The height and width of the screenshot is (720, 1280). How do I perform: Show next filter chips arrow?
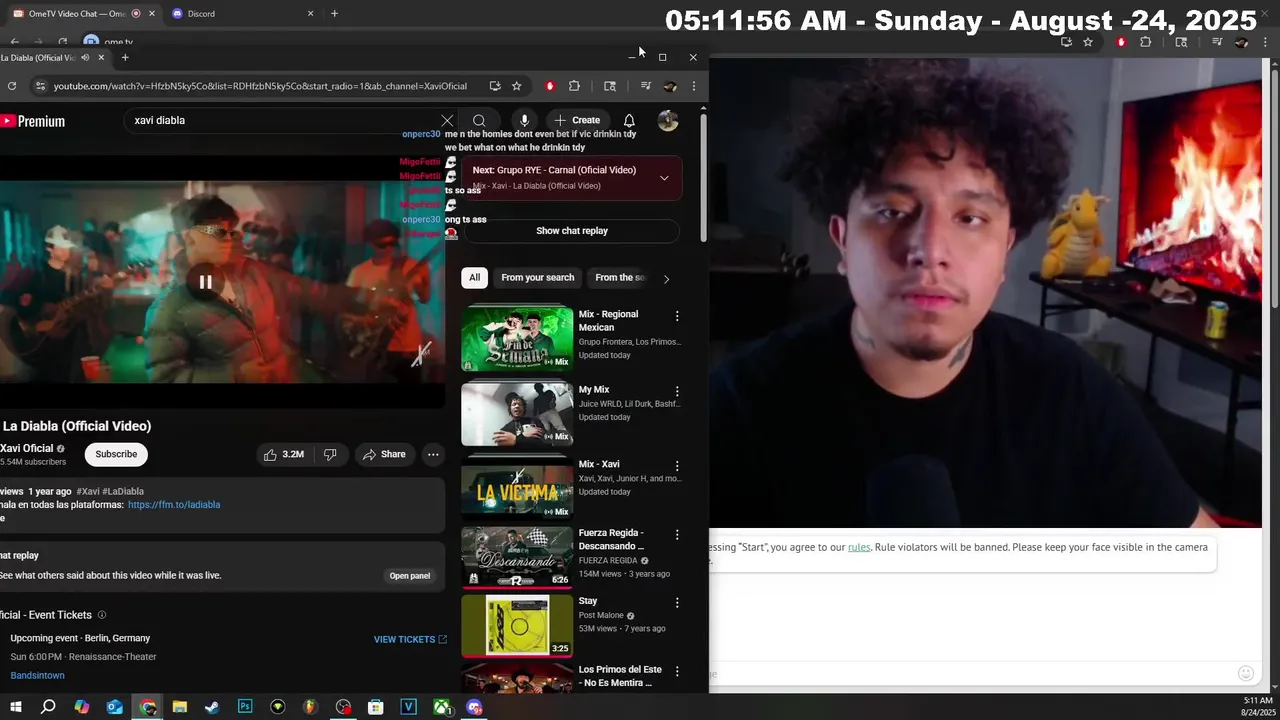666,279
